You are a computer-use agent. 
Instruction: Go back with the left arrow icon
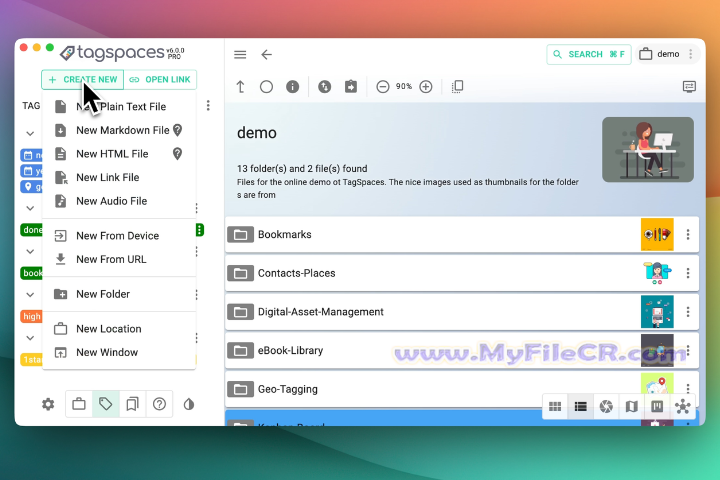point(266,55)
